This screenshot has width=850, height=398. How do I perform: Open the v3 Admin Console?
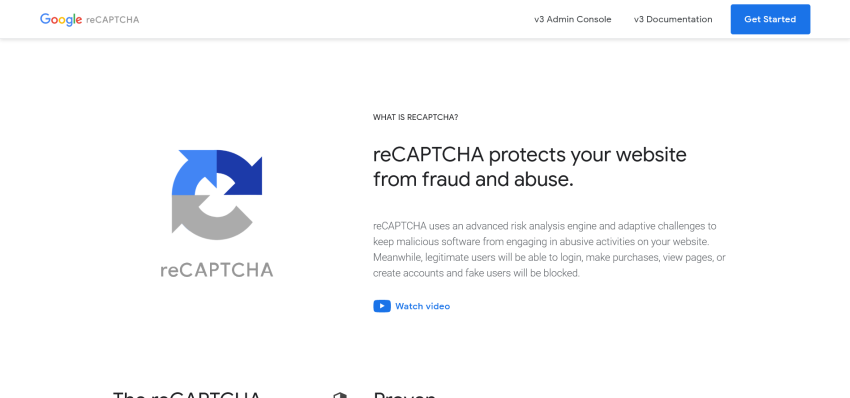coord(572,20)
